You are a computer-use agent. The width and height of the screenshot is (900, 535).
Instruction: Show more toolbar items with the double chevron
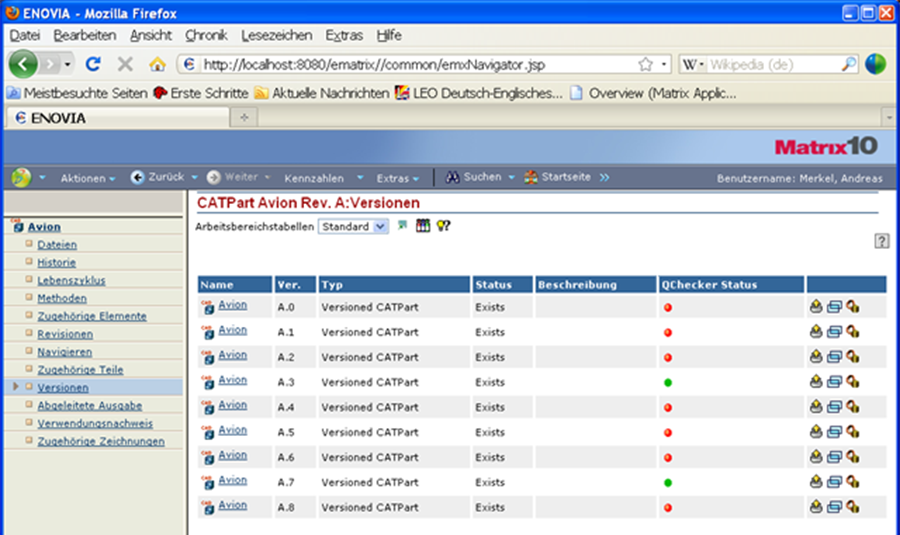(604, 177)
